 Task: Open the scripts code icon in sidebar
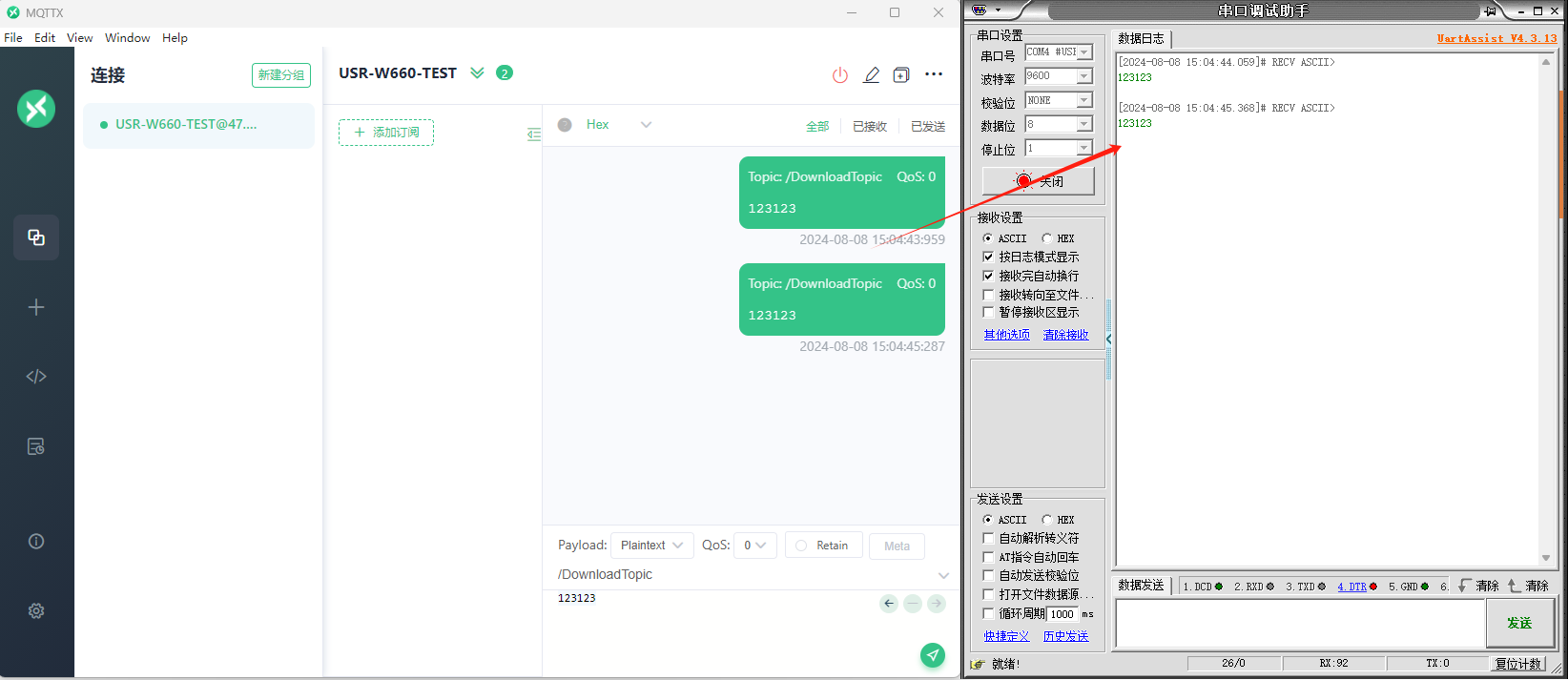36,377
